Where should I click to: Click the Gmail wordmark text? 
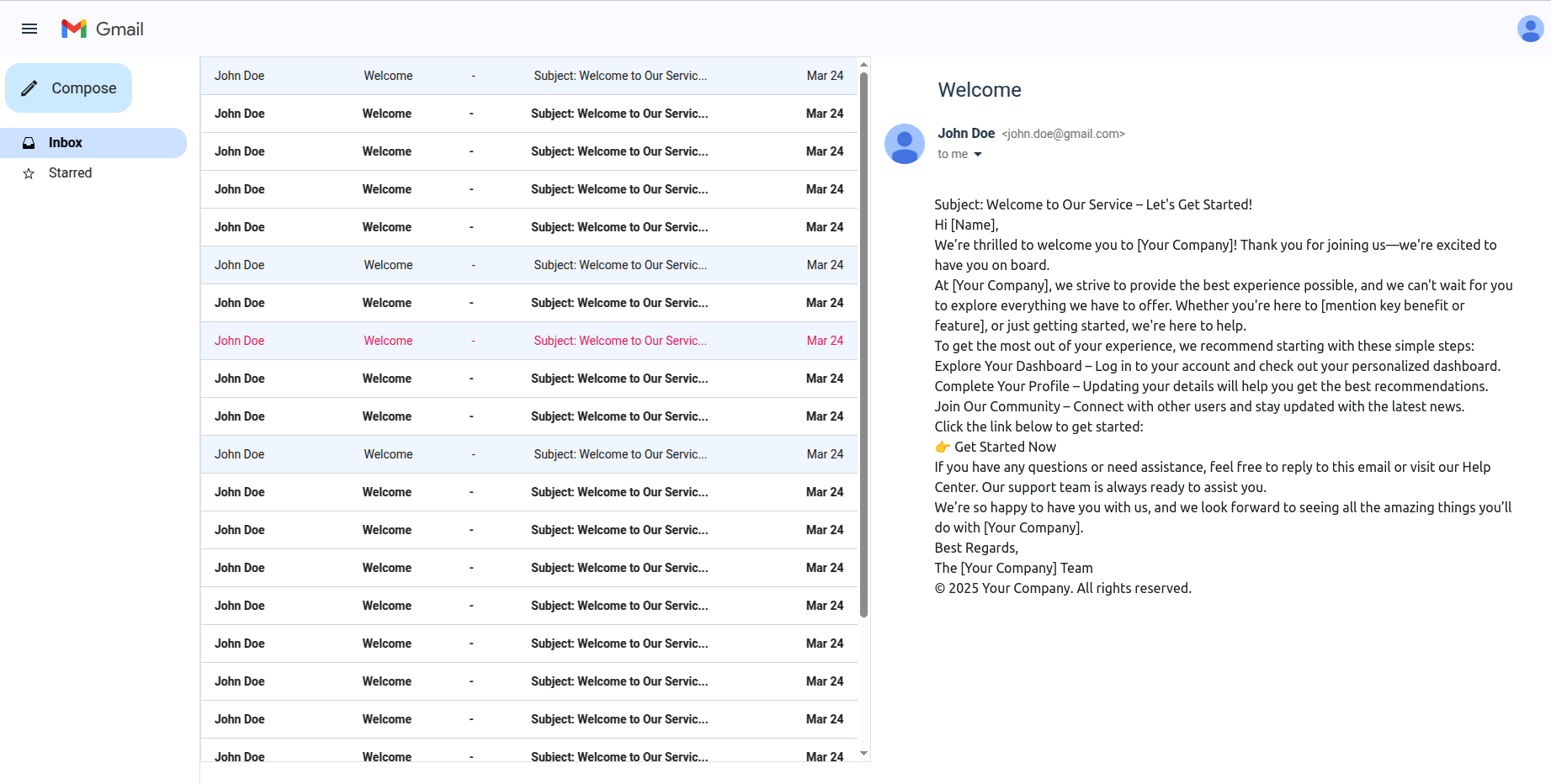120,29
